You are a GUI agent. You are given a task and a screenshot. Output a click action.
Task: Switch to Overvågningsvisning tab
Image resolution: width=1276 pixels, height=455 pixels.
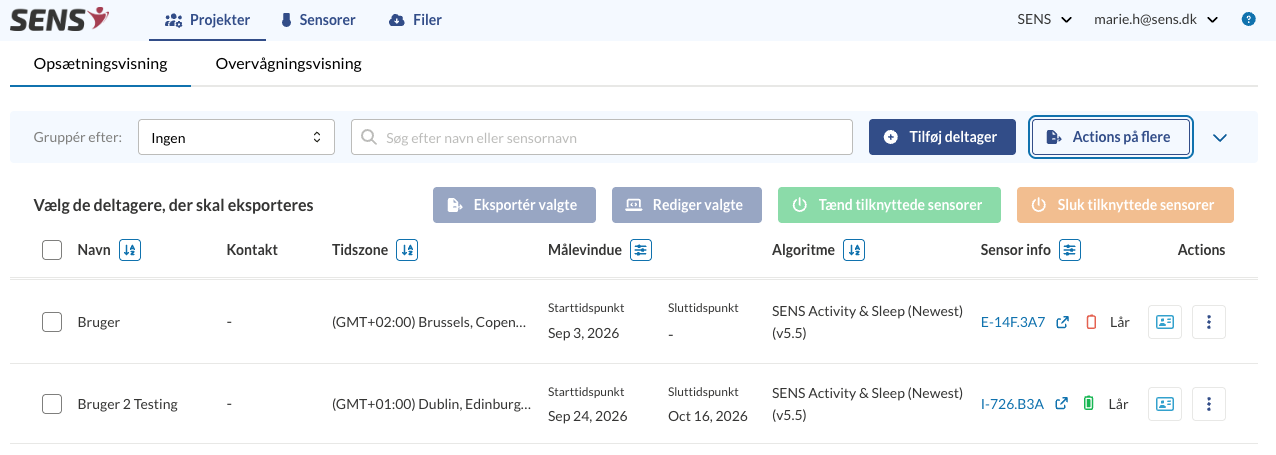(288, 64)
